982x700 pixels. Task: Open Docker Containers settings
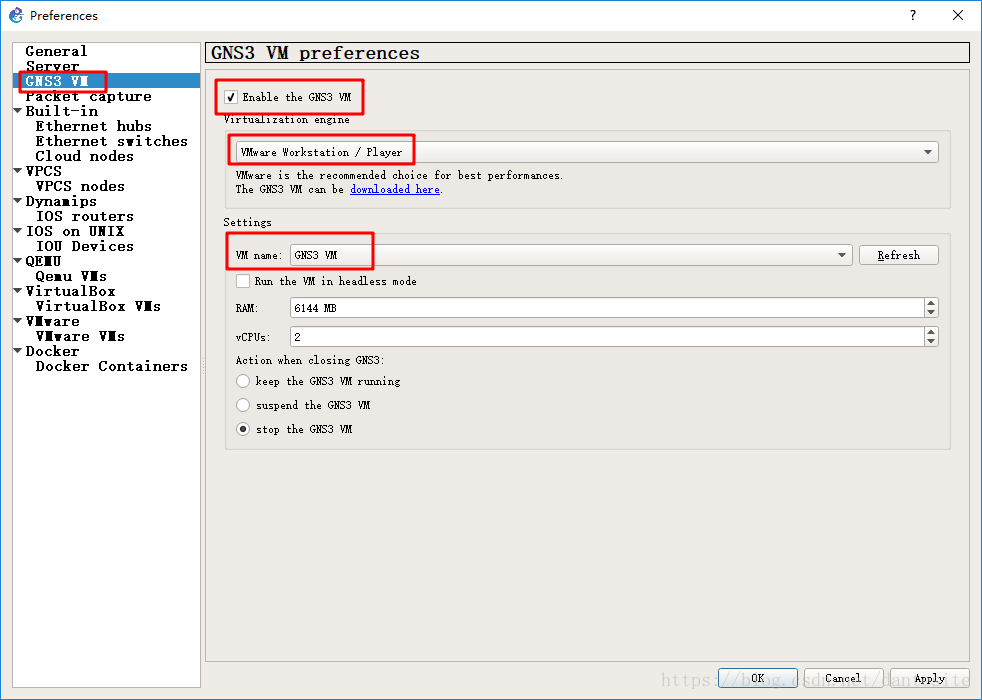[x=111, y=367]
